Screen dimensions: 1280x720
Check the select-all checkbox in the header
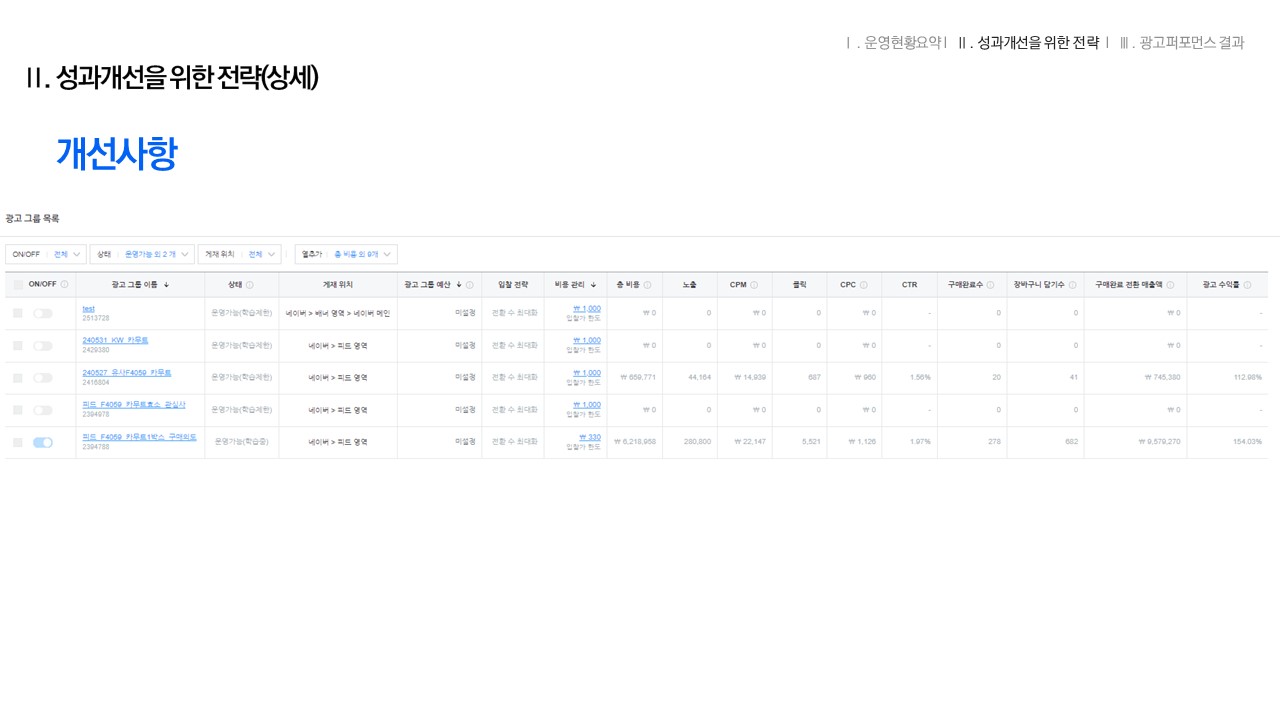(18, 285)
